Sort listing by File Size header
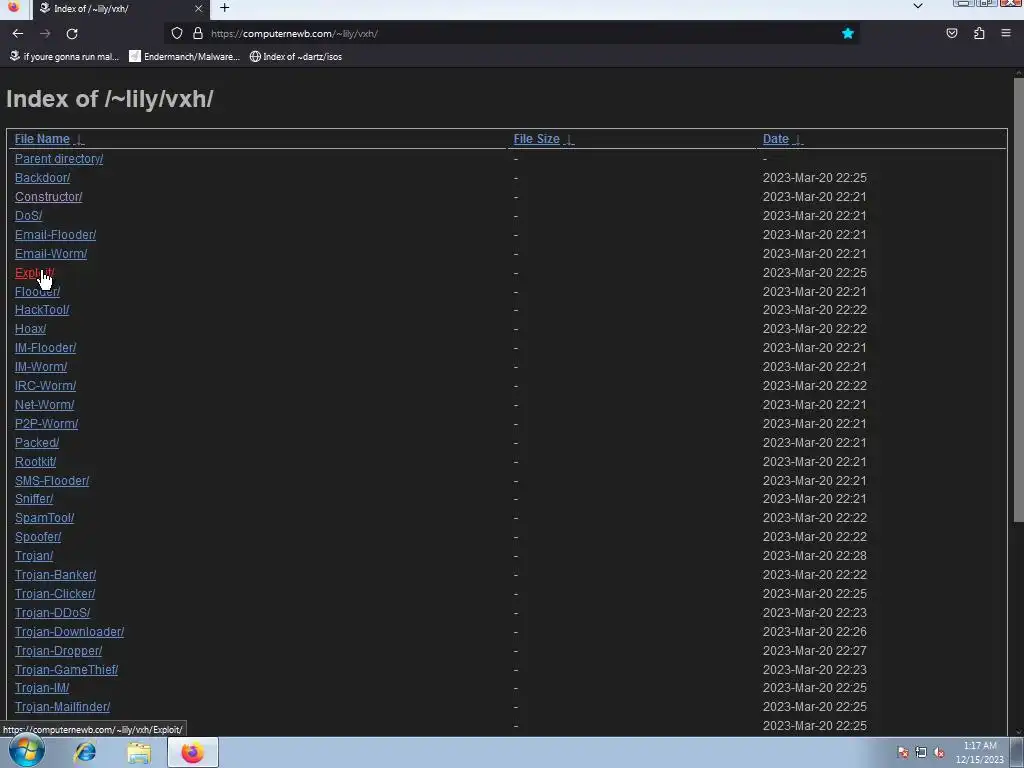The width and height of the screenshot is (1024, 768). (536, 139)
